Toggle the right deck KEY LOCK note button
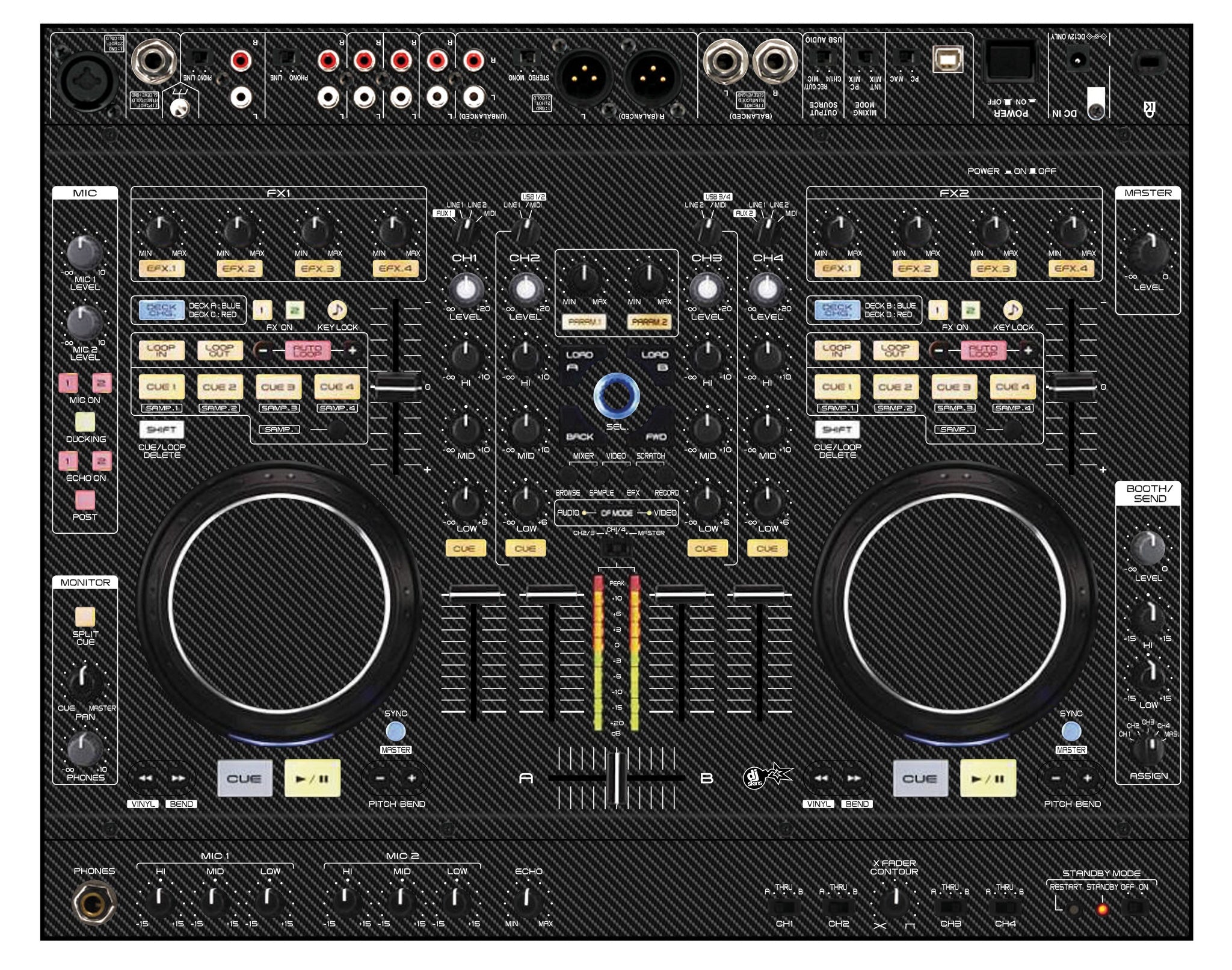Screen dimensions: 1232x970 pos(1012,310)
